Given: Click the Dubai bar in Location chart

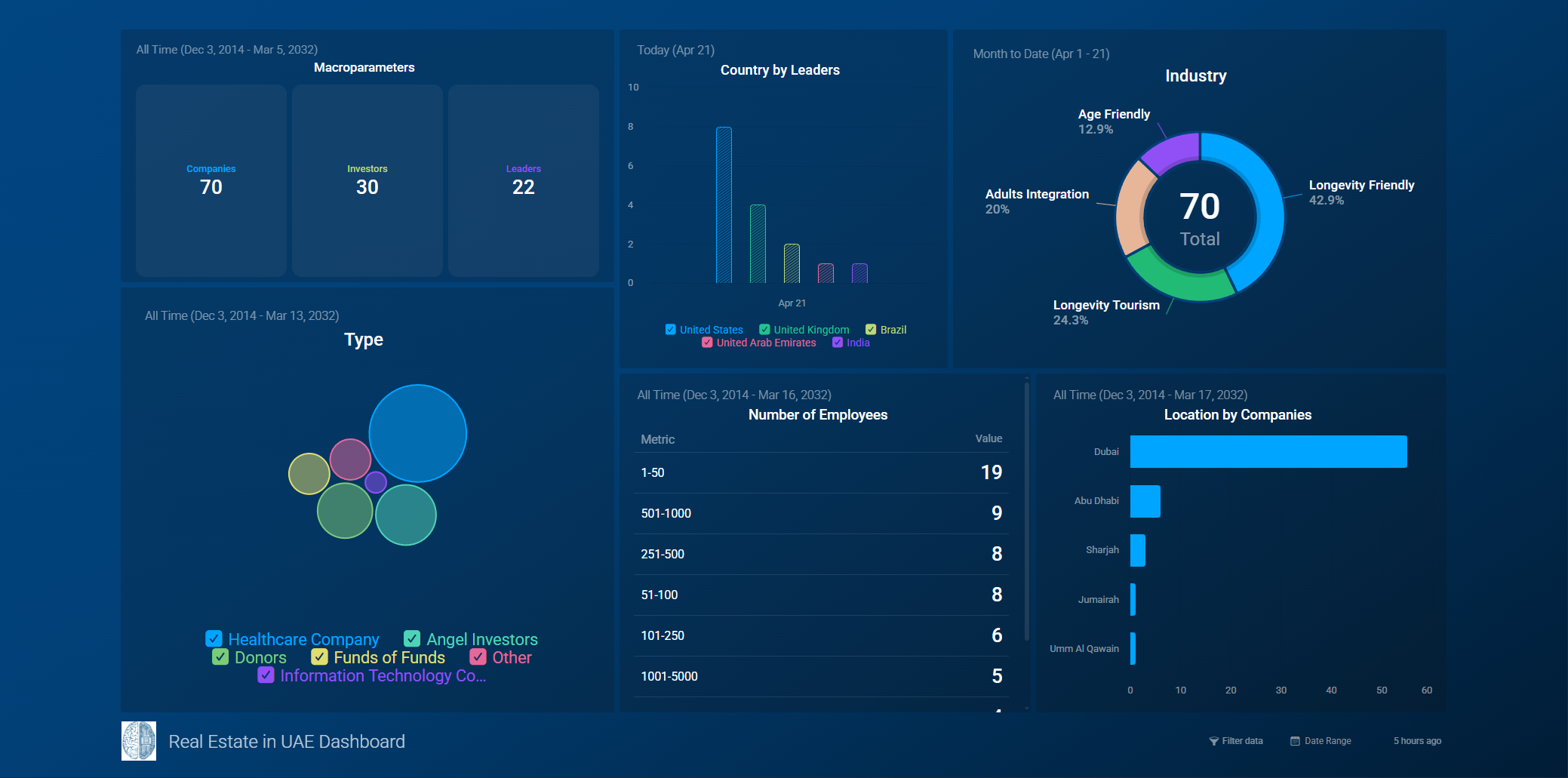Looking at the screenshot, I should pos(1268,451).
